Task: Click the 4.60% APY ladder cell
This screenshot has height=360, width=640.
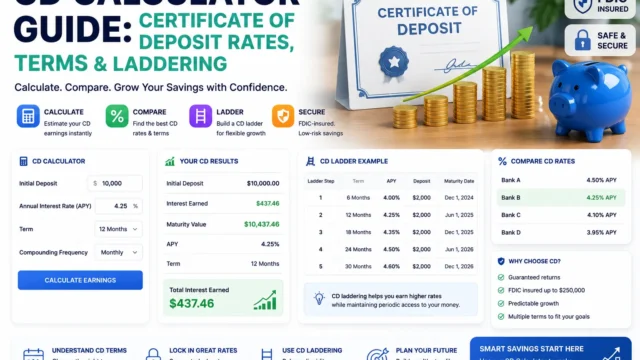Action: tap(391, 267)
